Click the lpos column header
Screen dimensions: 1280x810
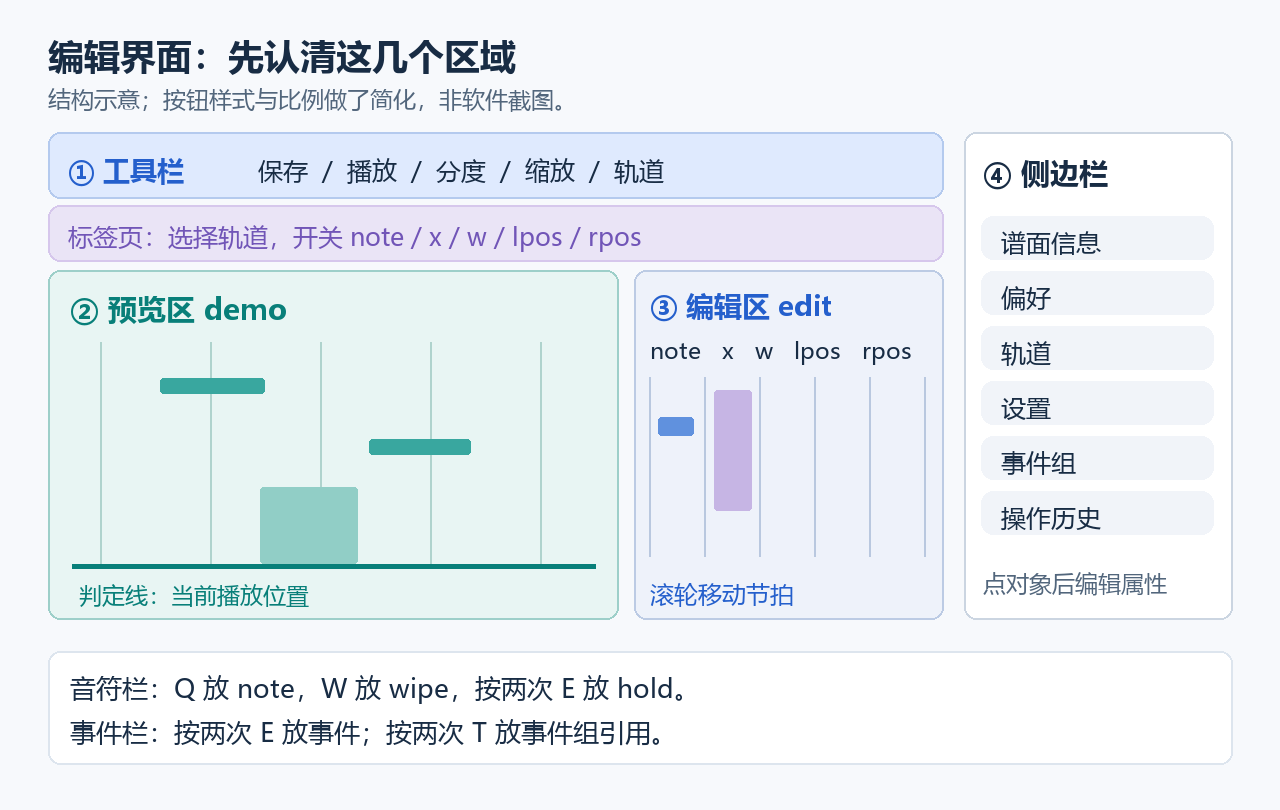[x=818, y=352]
